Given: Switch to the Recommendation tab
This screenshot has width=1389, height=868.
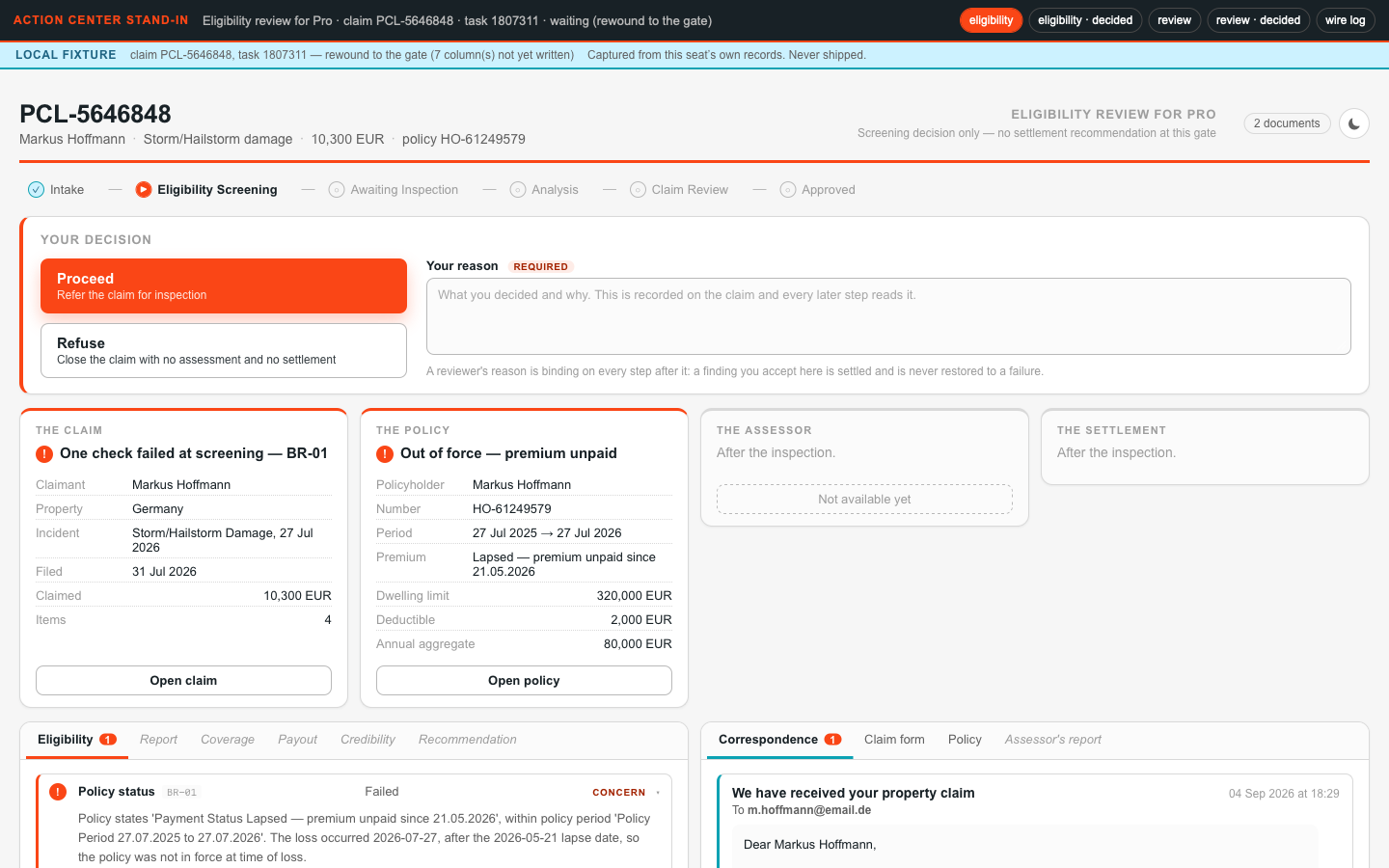Looking at the screenshot, I should tap(468, 740).
